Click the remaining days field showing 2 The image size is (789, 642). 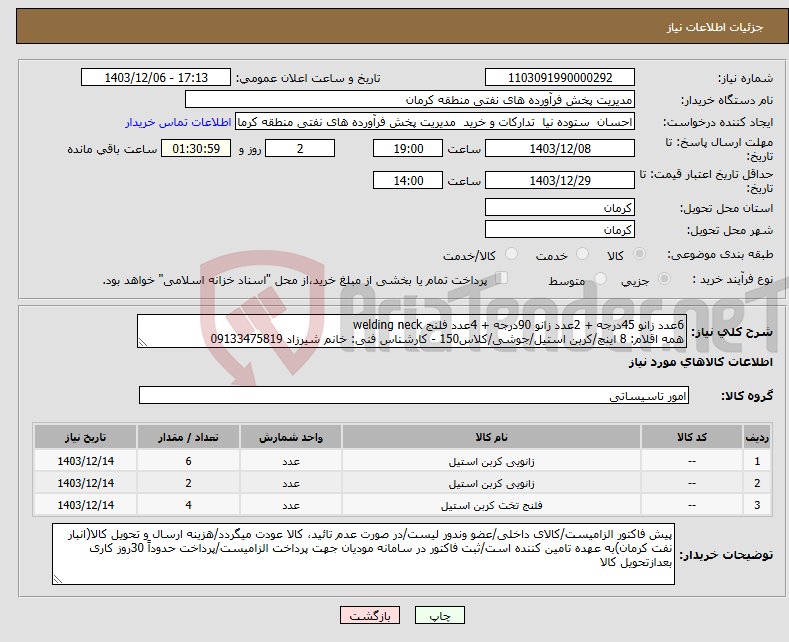(x=300, y=148)
